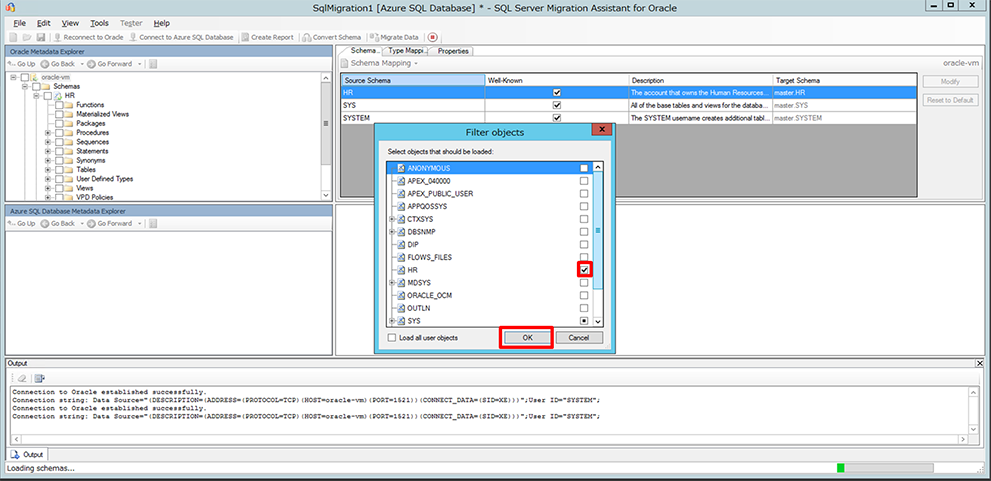
Task: Click the Reset to Default button
Action: click(950, 100)
